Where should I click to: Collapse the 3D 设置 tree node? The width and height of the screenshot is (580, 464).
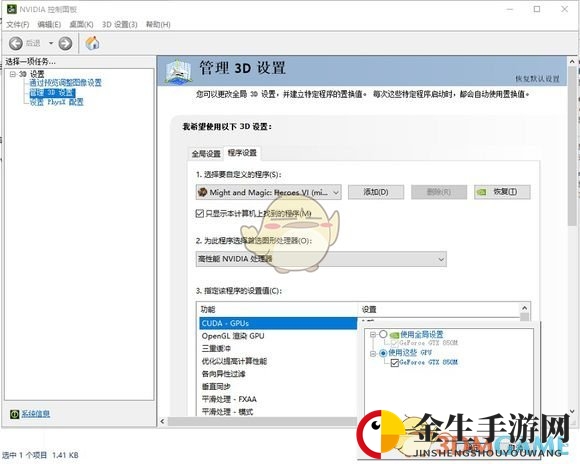pyautogui.click(x=13, y=74)
